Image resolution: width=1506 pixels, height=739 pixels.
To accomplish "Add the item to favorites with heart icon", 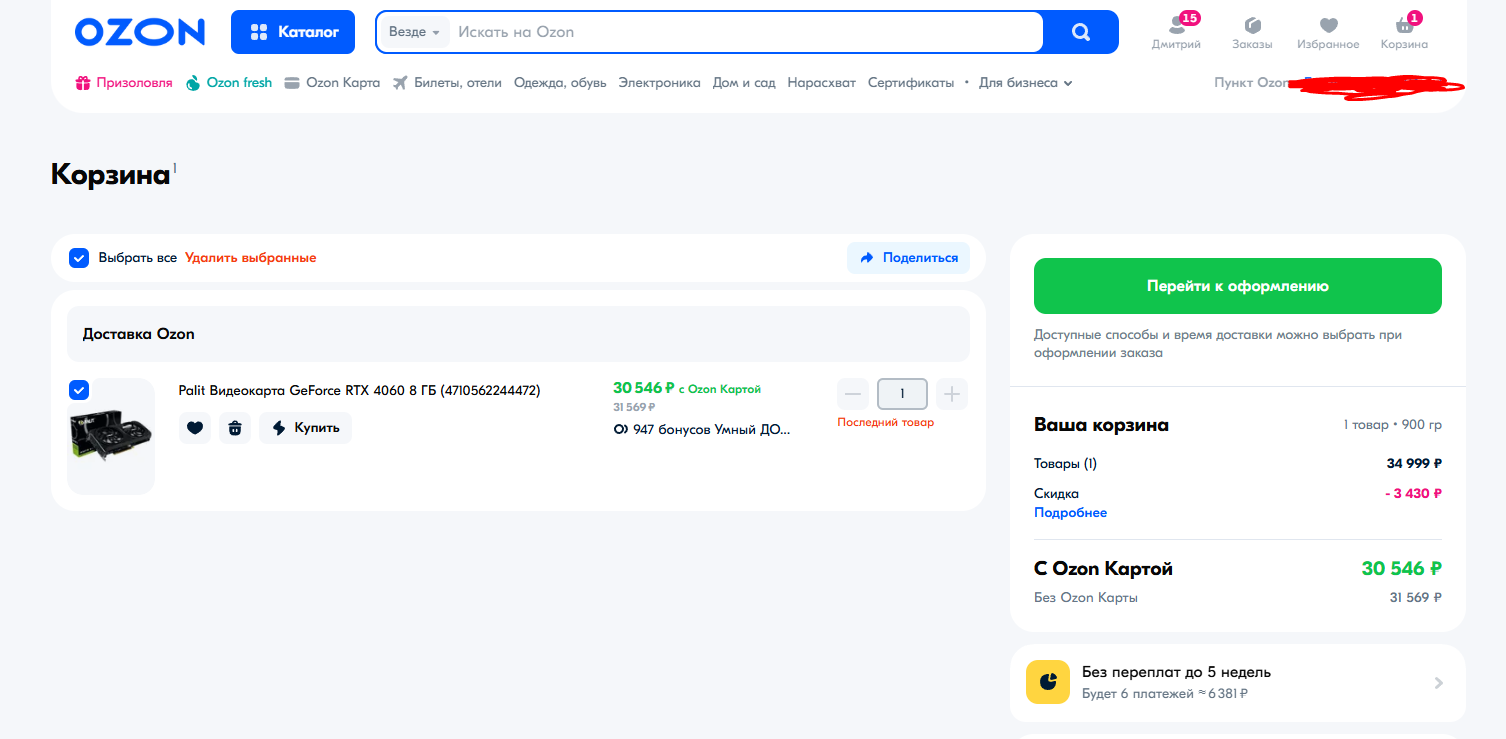I will 195,428.
